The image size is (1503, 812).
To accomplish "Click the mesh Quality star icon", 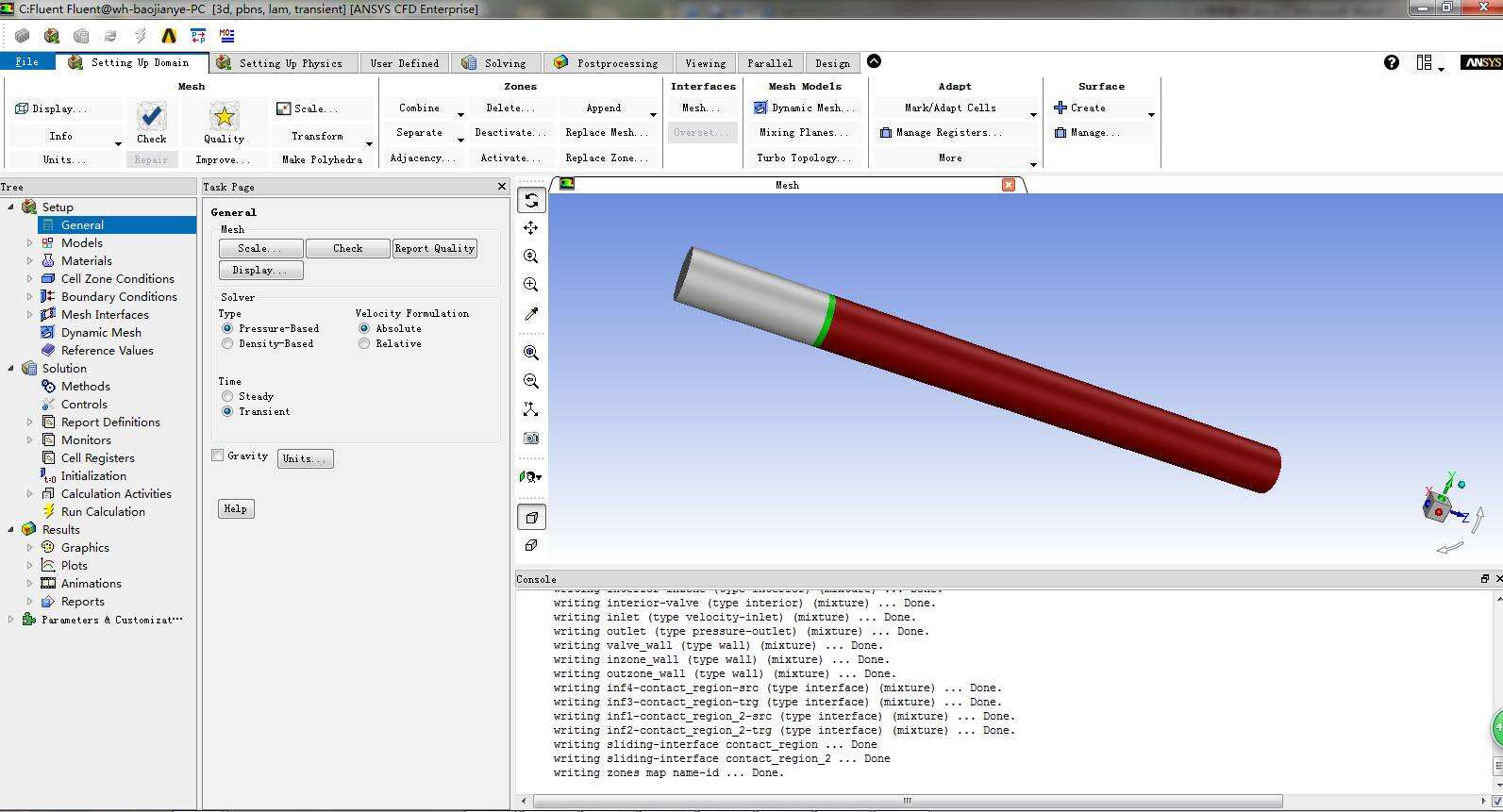I will [x=224, y=117].
